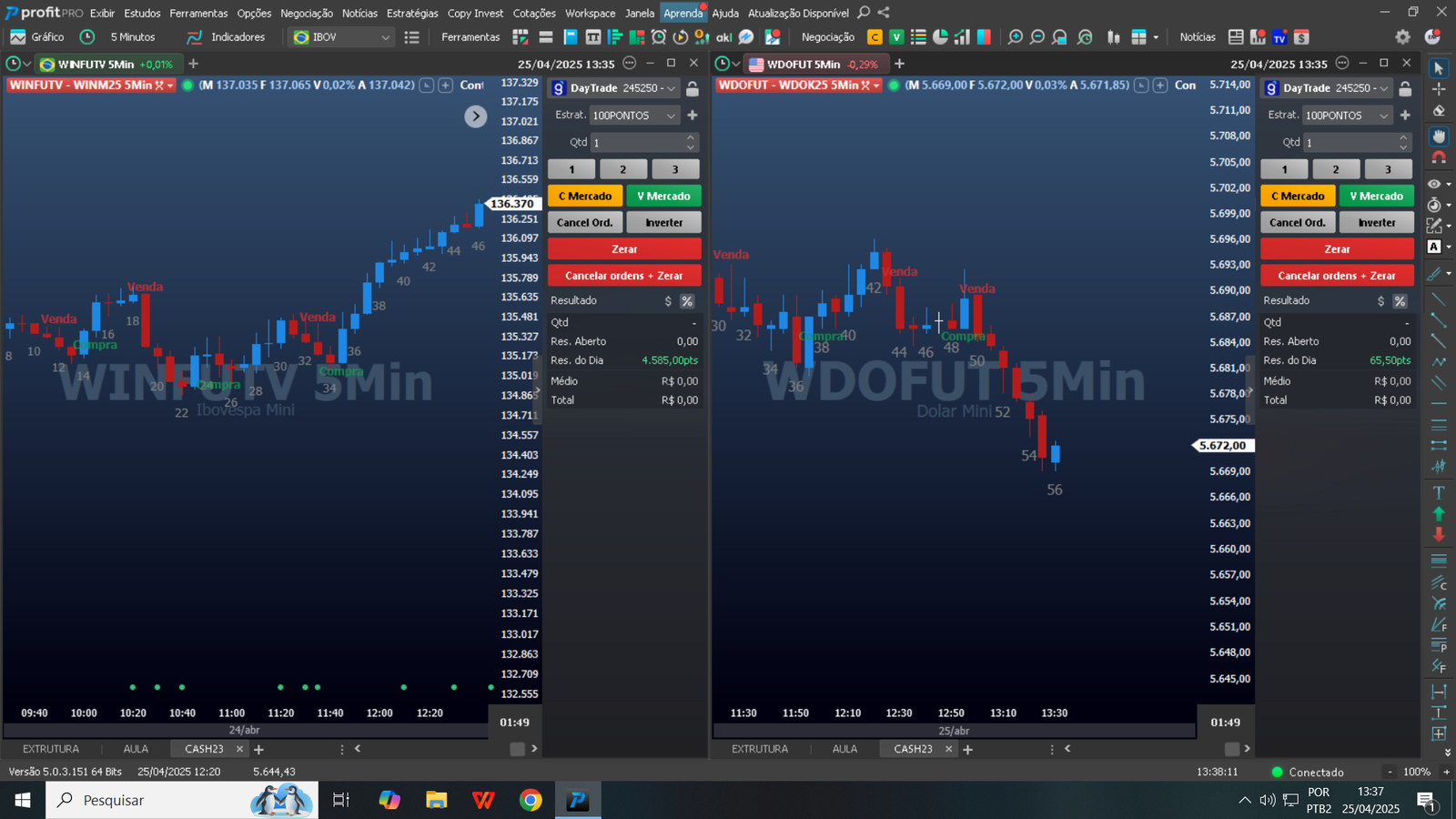
Task: Open the pie chart icon in Negociação toolbar
Action: (x=940, y=37)
